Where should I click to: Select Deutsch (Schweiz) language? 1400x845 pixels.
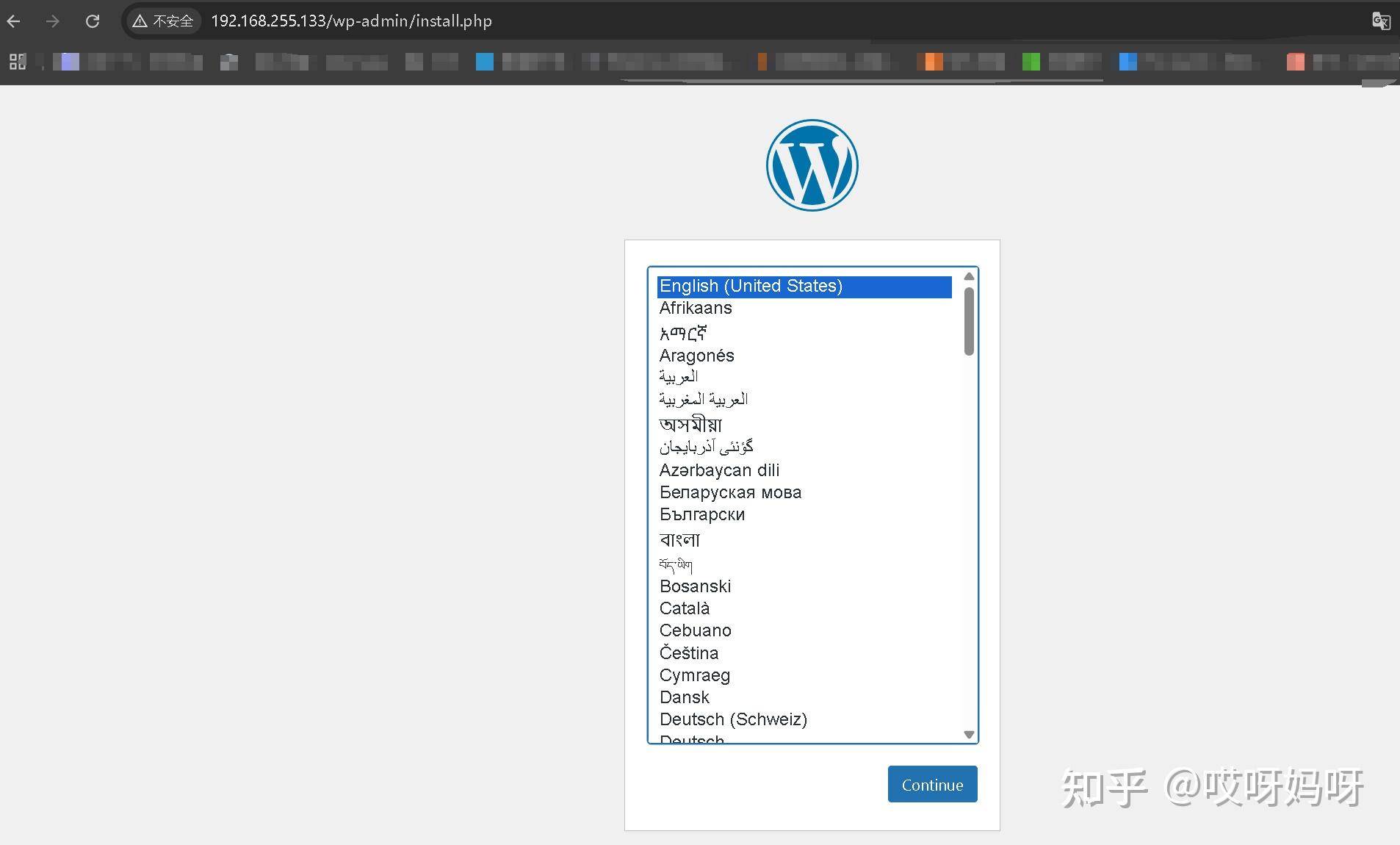point(804,719)
